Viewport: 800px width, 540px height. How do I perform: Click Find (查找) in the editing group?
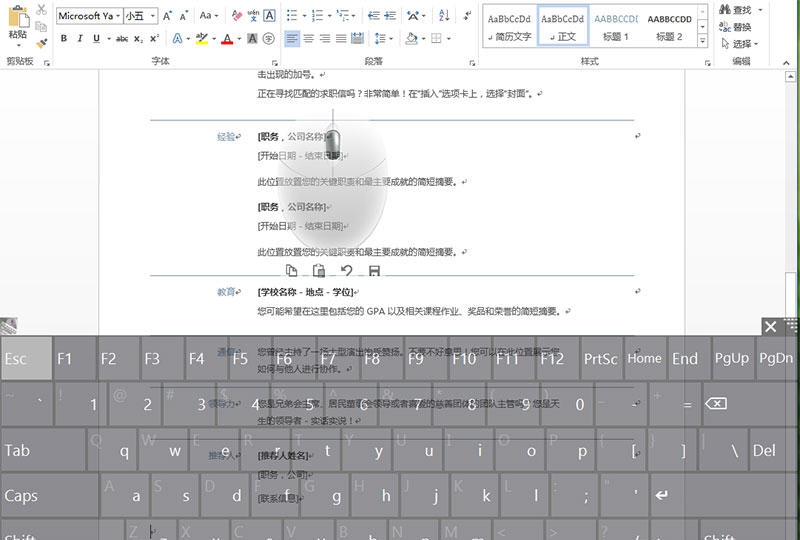point(736,10)
